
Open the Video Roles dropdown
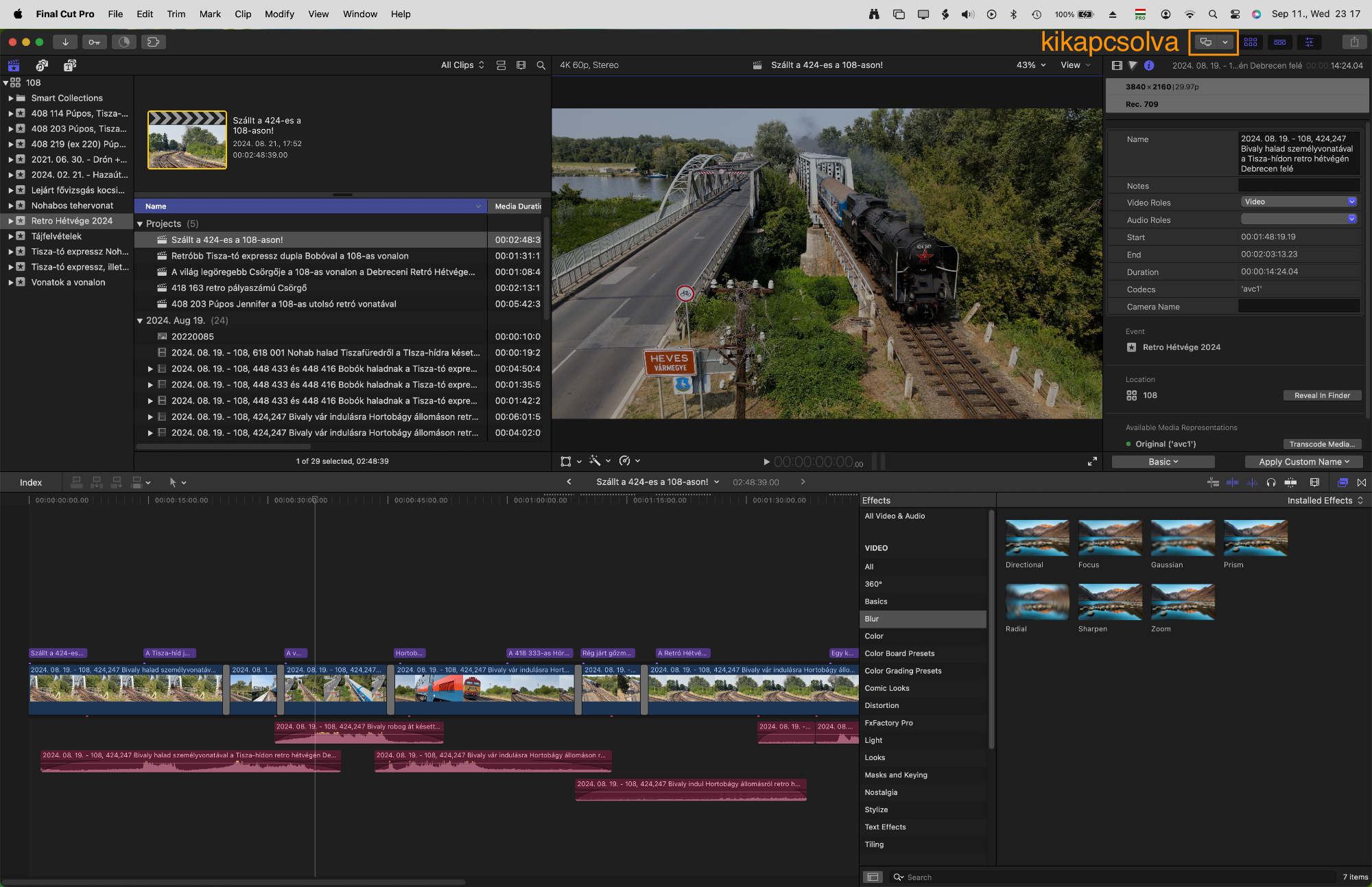[1299, 202]
